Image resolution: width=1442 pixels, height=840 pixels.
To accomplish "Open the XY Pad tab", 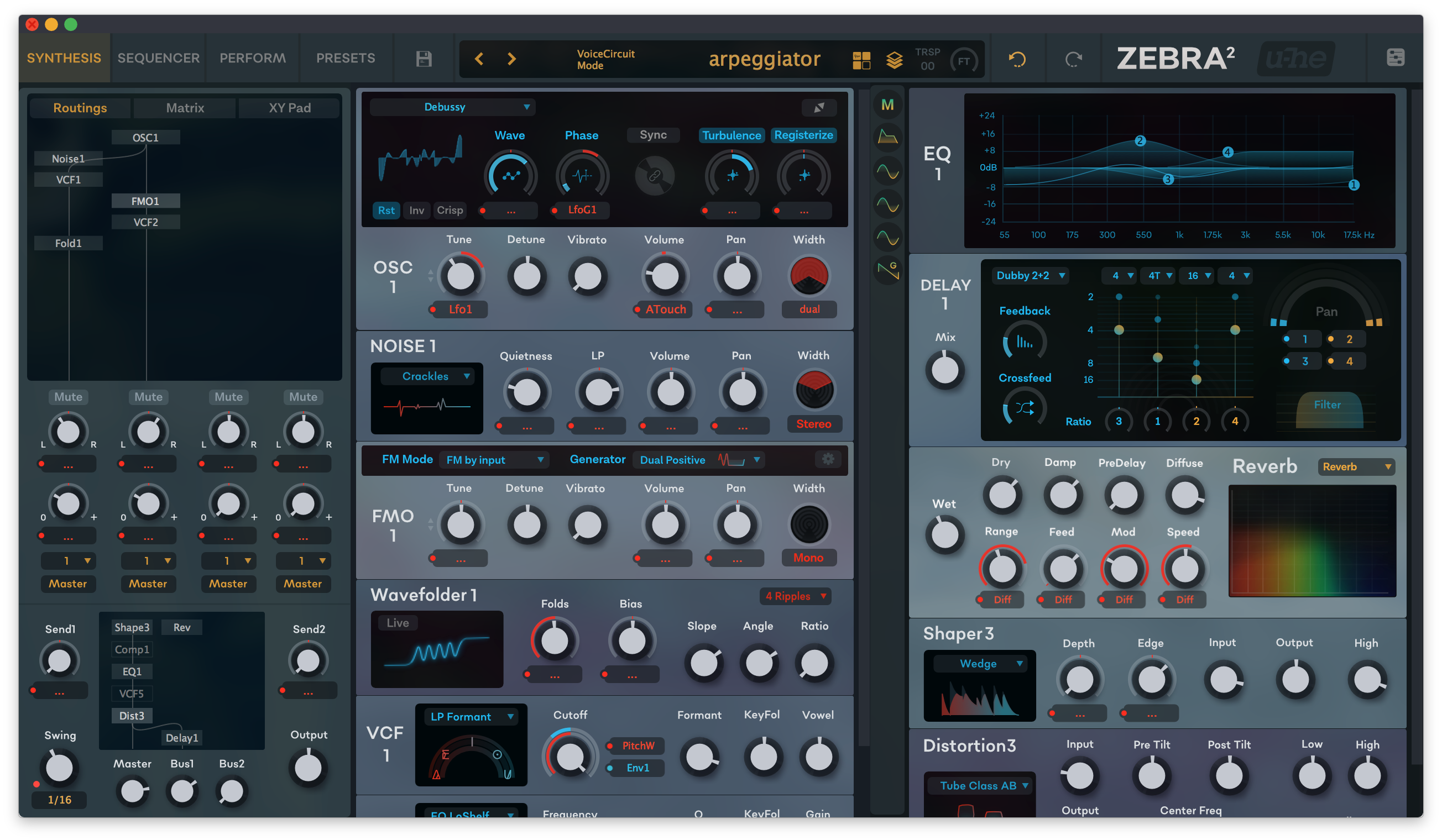I will [x=290, y=108].
